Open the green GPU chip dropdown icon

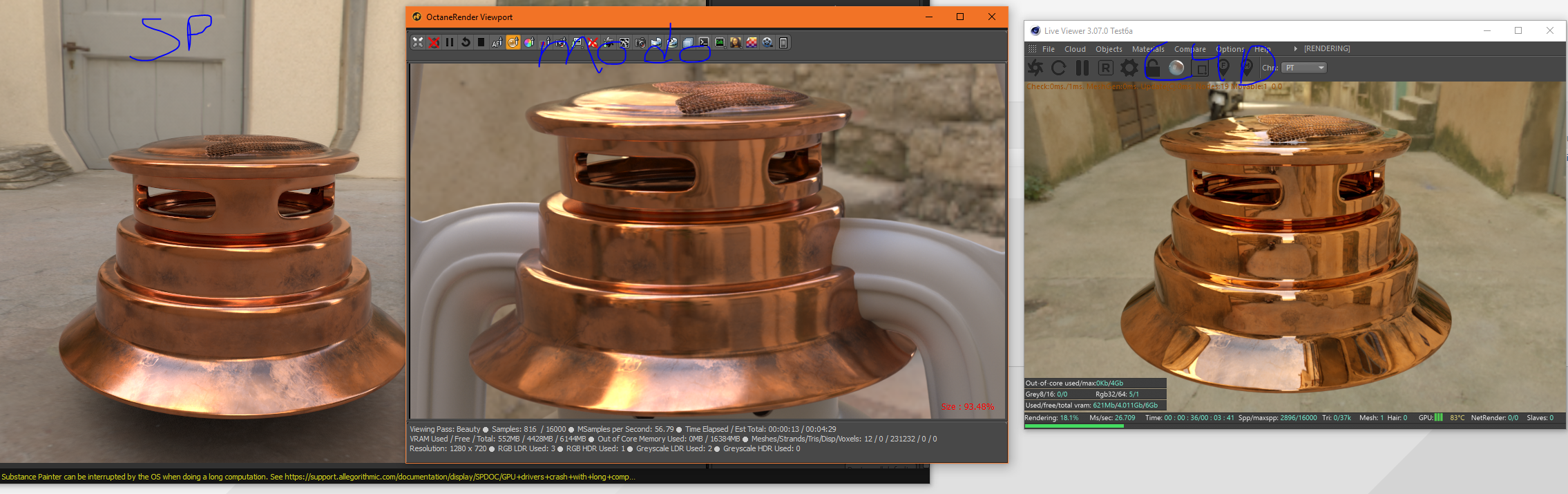[x=720, y=42]
